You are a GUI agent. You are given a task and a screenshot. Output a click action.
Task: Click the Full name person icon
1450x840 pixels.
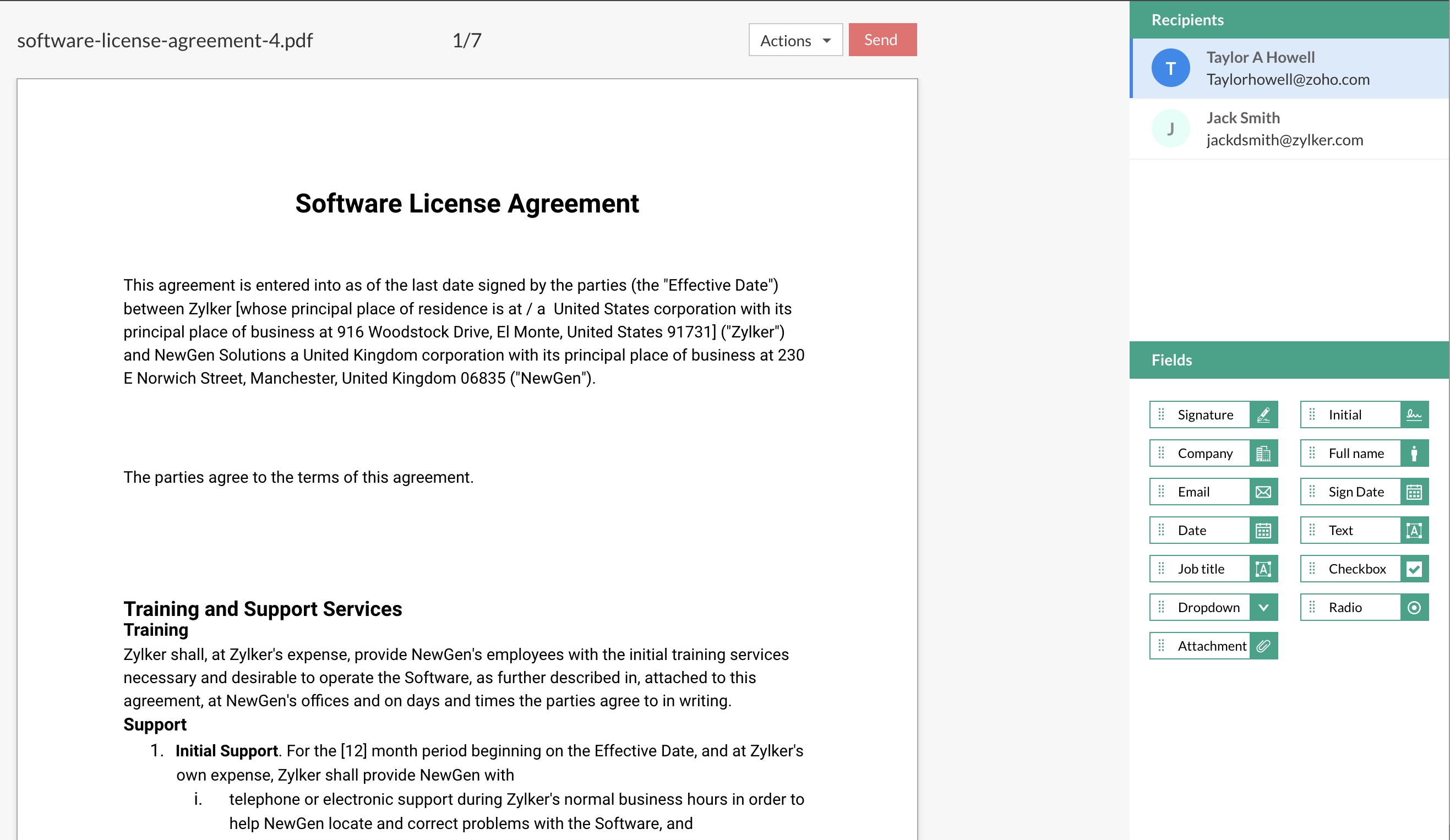point(1414,454)
